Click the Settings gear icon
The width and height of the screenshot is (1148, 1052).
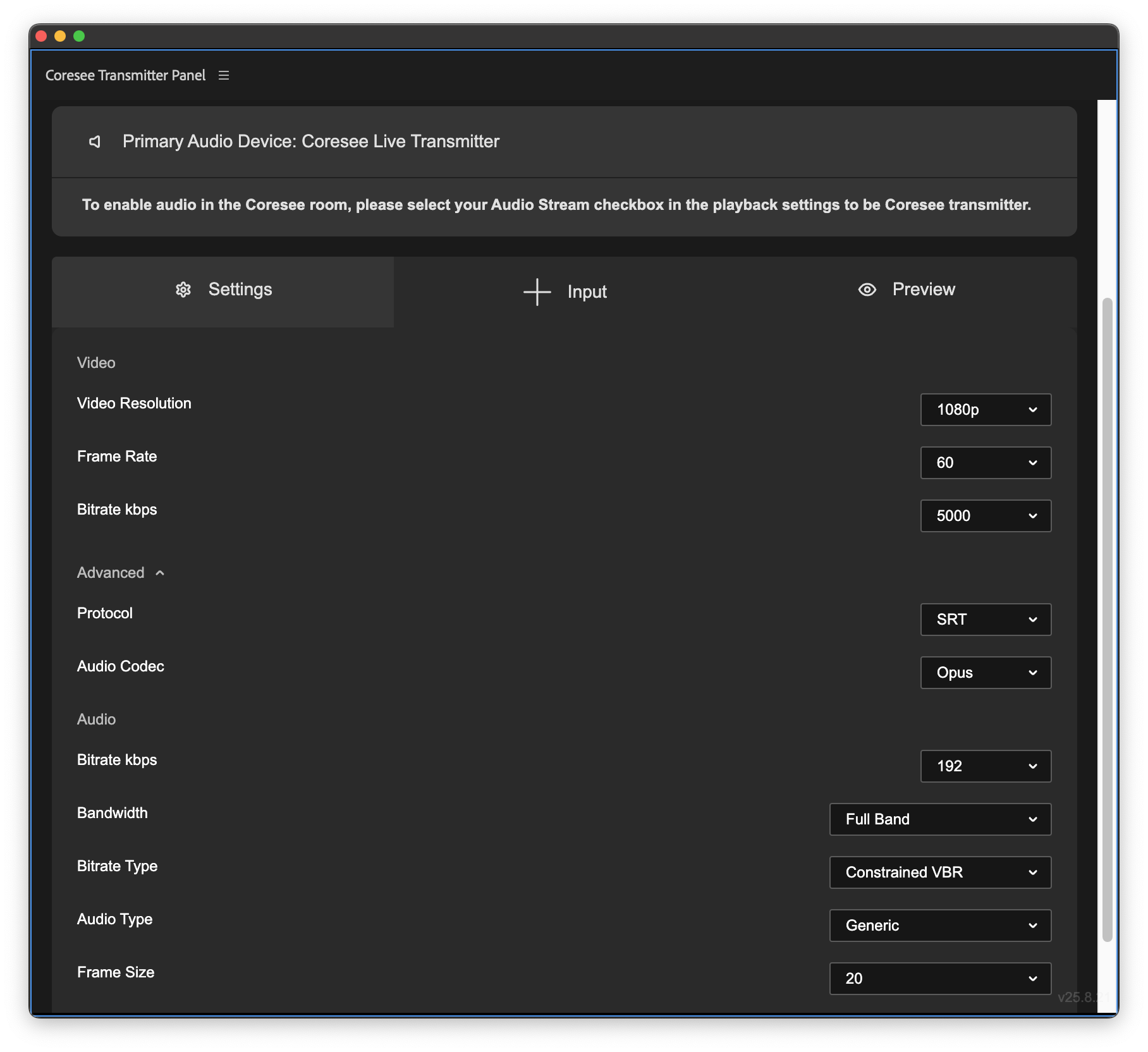click(183, 290)
